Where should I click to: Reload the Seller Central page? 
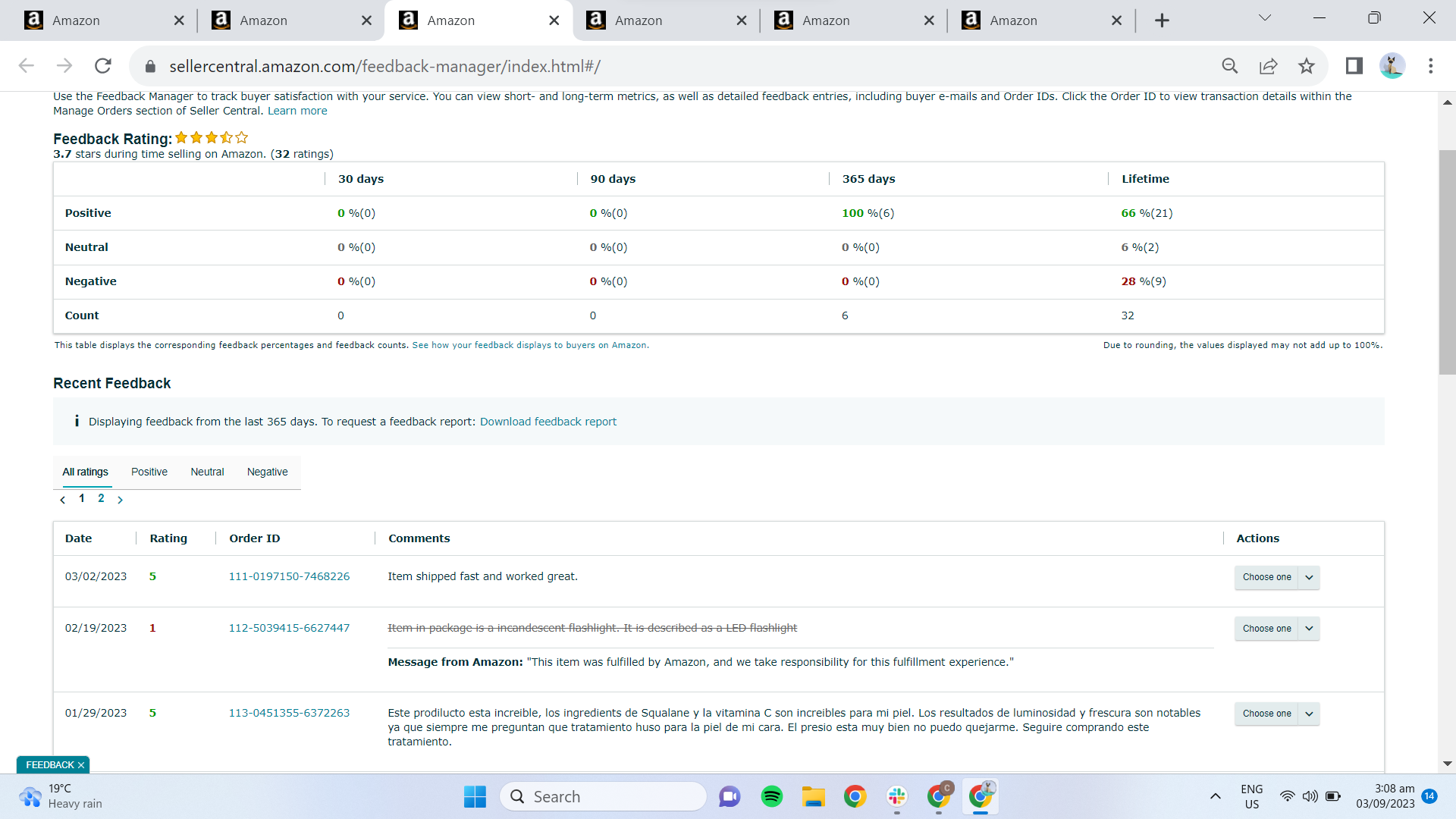point(103,66)
